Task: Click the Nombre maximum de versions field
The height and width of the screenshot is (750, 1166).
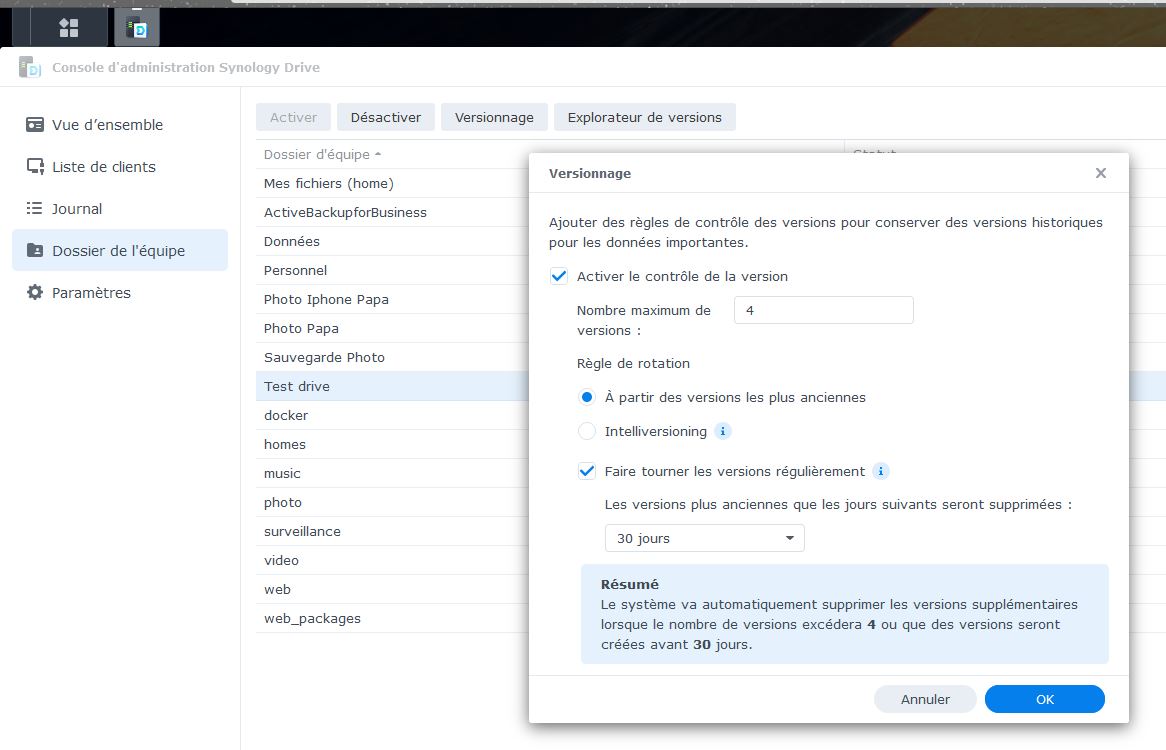Action: click(x=823, y=310)
